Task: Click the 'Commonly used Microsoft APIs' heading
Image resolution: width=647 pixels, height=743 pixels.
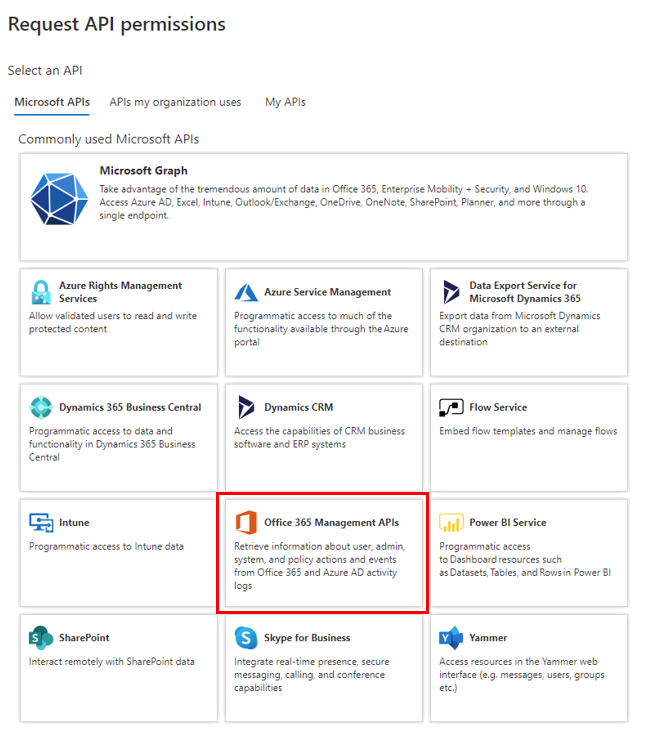Action: tap(109, 139)
